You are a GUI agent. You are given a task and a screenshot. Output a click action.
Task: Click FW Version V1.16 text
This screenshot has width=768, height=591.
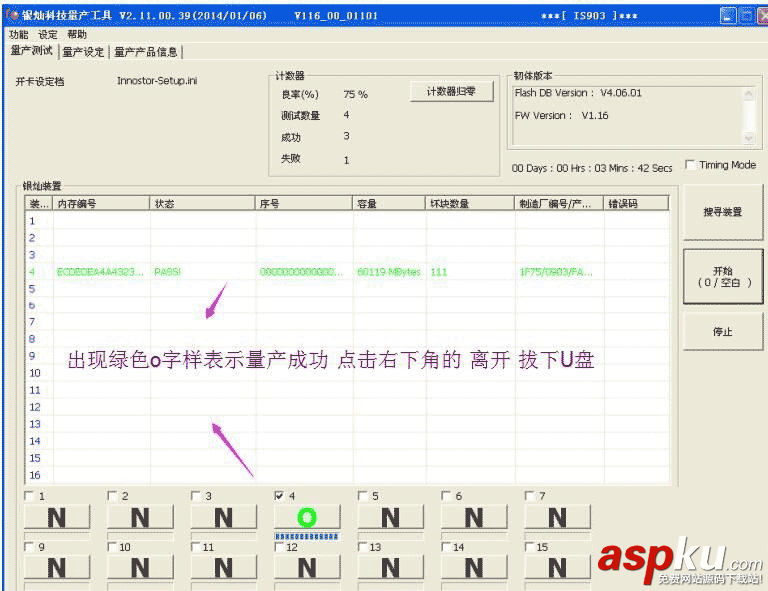pyautogui.click(x=561, y=116)
